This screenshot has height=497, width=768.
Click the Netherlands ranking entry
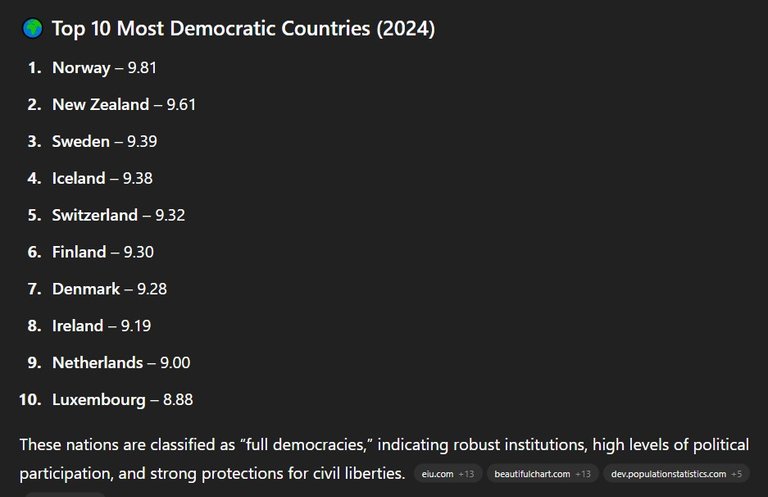point(121,362)
